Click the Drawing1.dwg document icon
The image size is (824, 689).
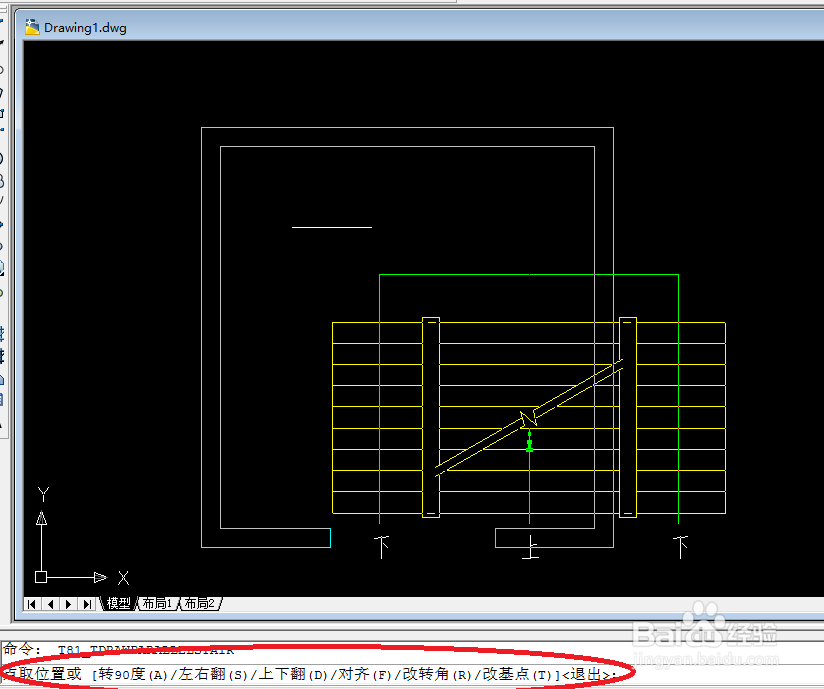tap(32, 27)
